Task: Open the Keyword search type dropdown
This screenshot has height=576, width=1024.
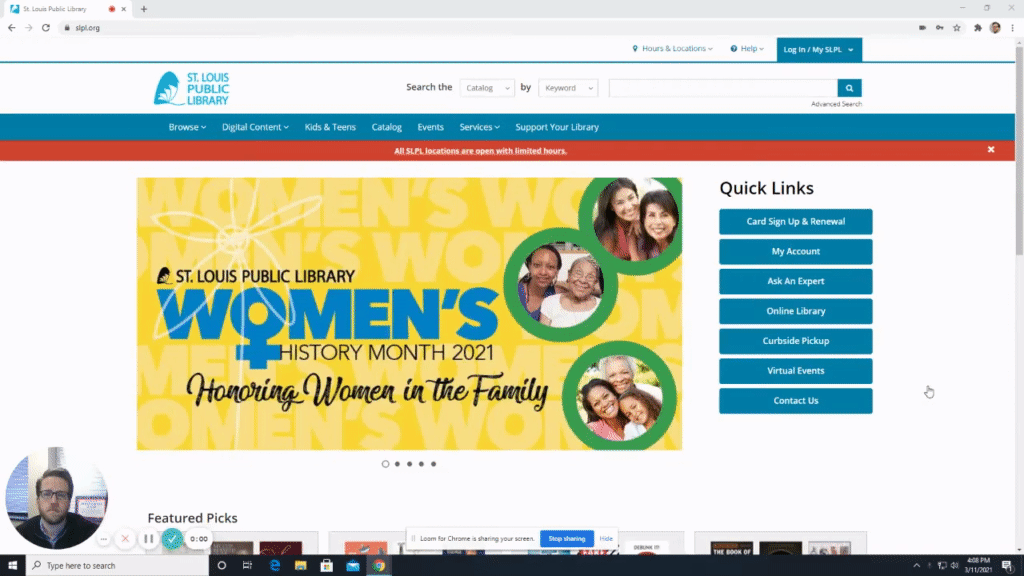Action: tap(569, 88)
